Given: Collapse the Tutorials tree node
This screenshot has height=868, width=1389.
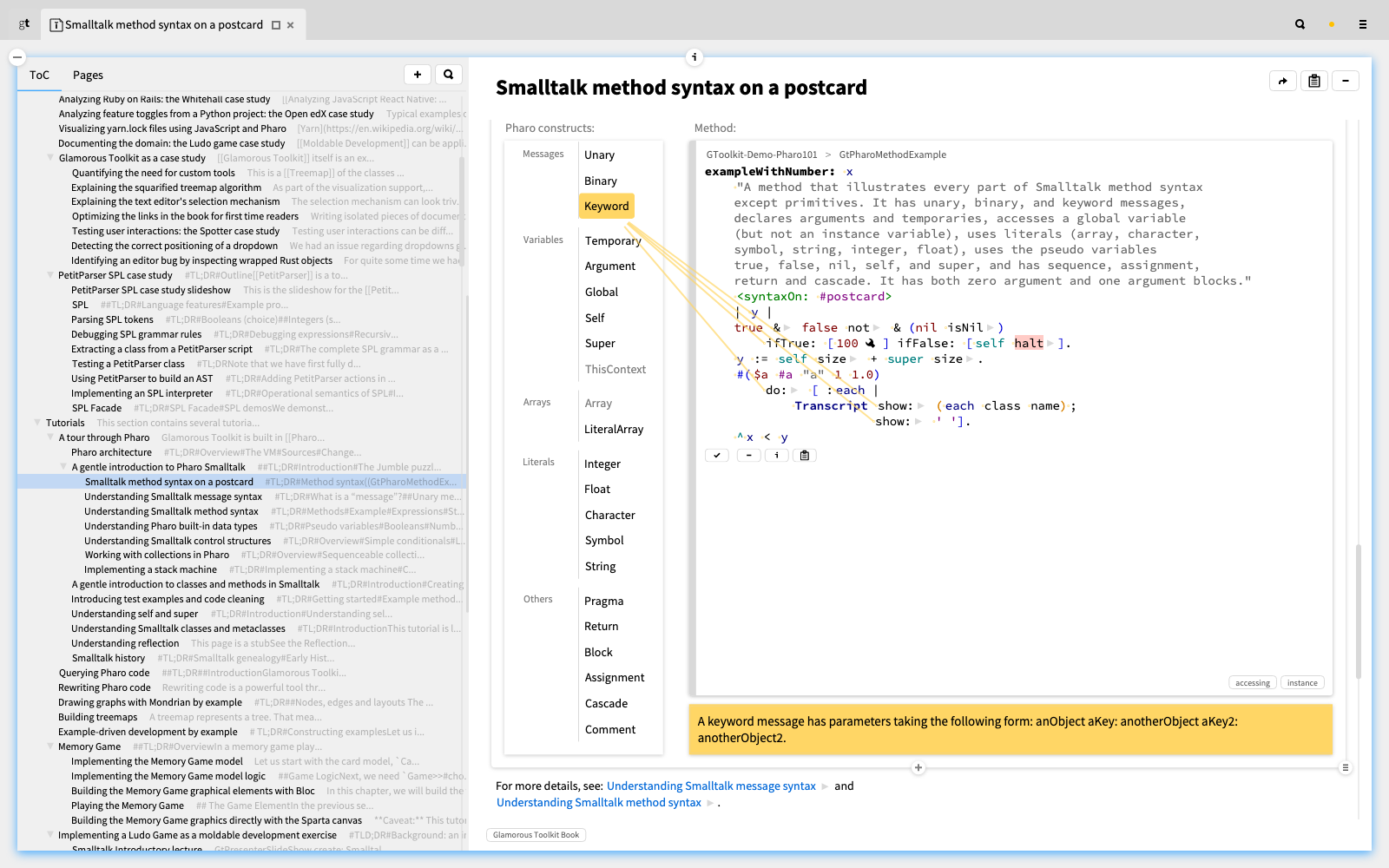Looking at the screenshot, I should pyautogui.click(x=37, y=423).
